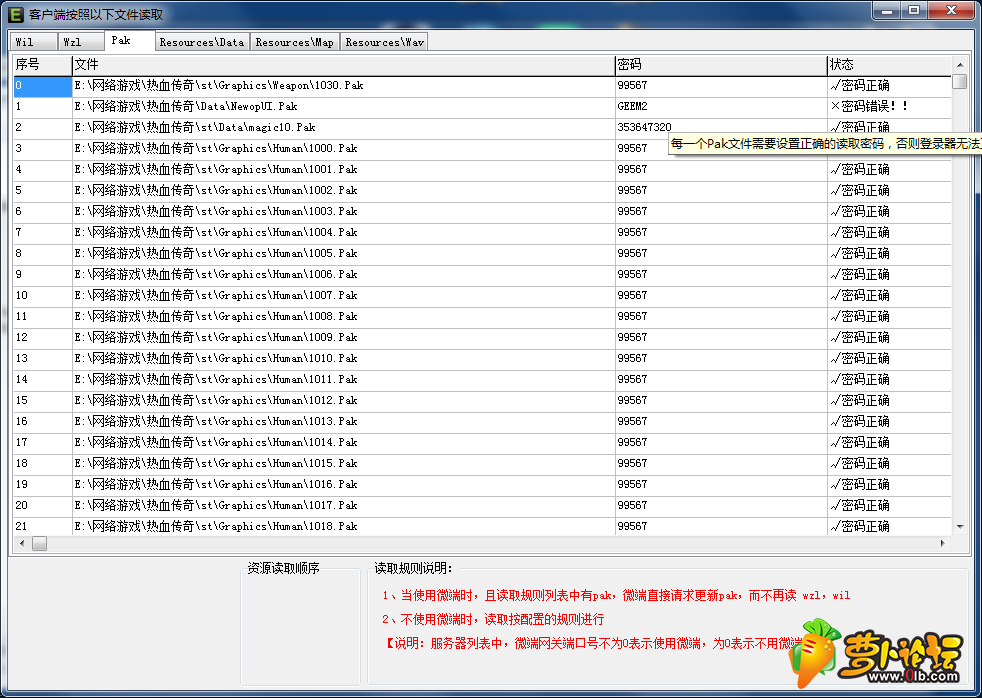Select the Data\NewopUI.Pak file path
The image size is (982, 698).
[x=186, y=106]
